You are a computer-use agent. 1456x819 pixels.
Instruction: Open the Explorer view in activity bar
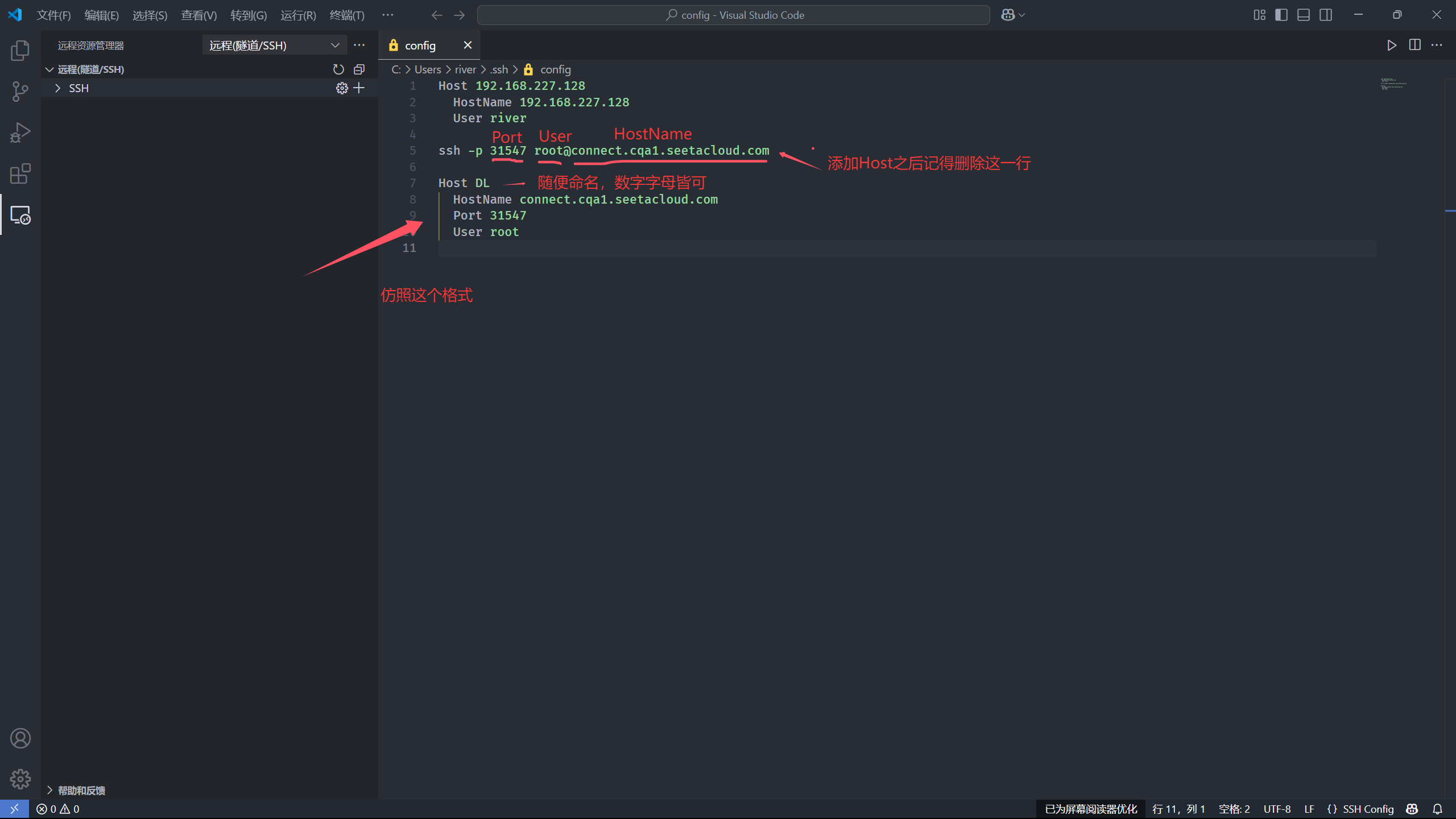pyautogui.click(x=20, y=51)
